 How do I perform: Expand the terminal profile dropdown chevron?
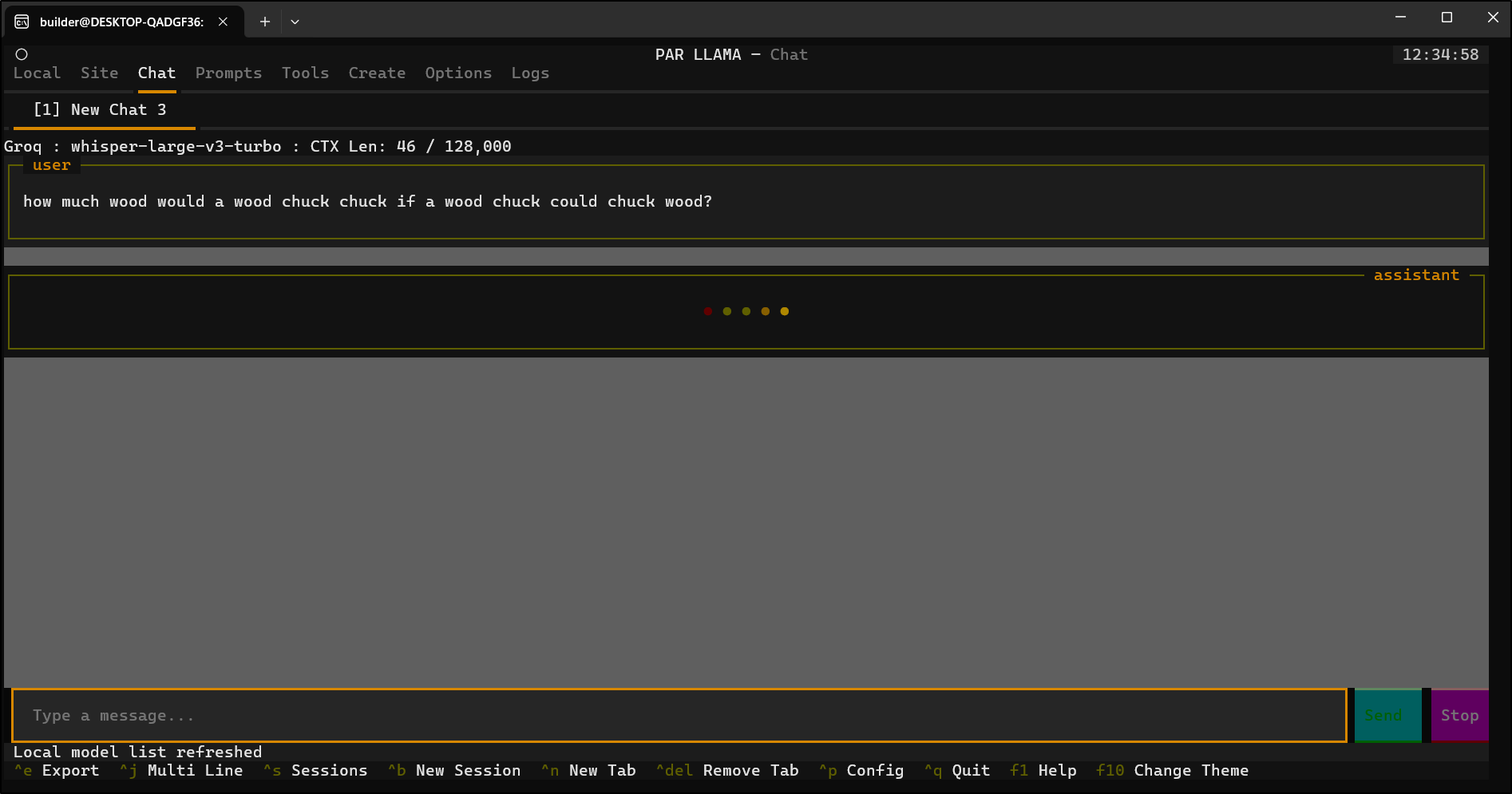coord(295,22)
